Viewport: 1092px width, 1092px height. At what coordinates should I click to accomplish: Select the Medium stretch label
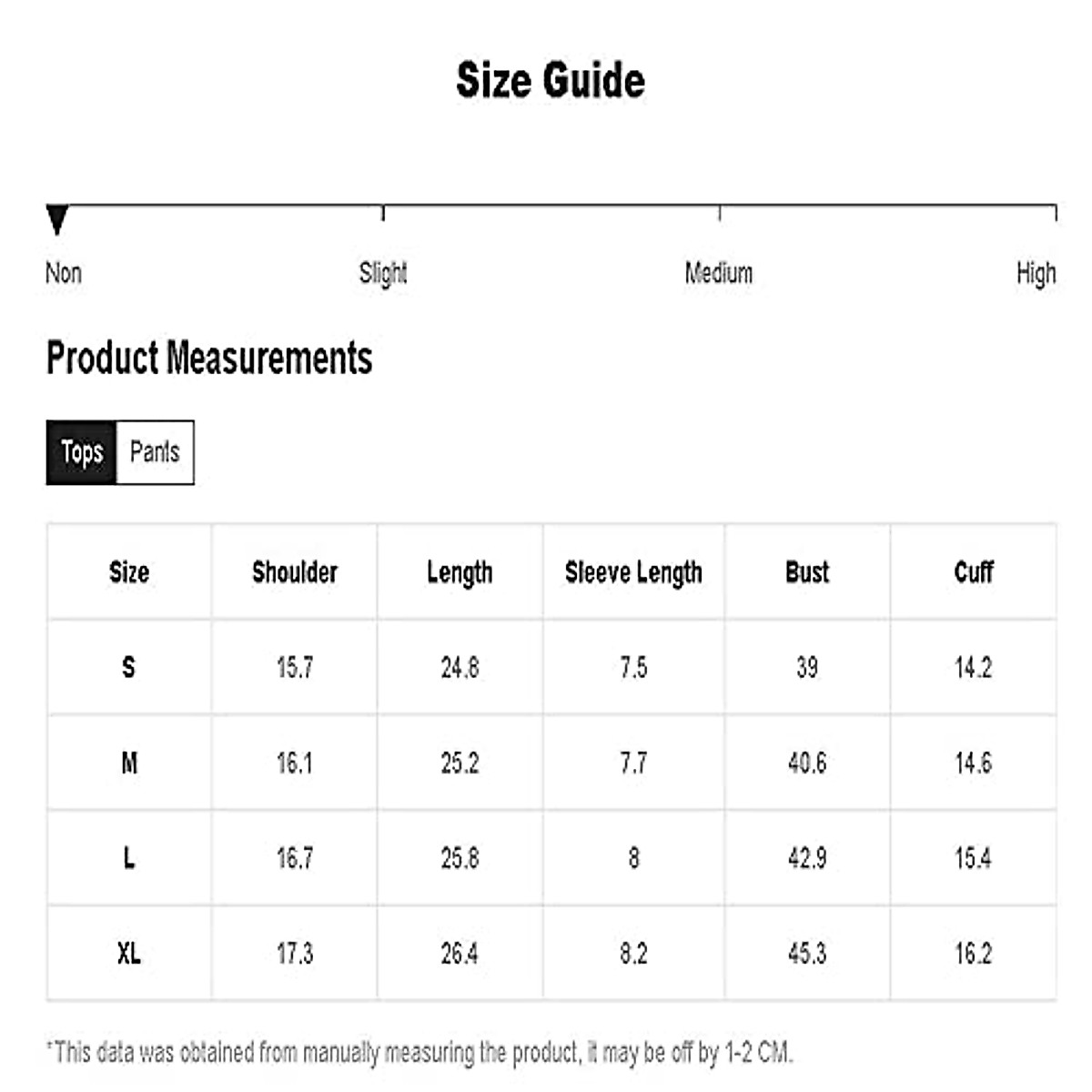tap(719, 273)
